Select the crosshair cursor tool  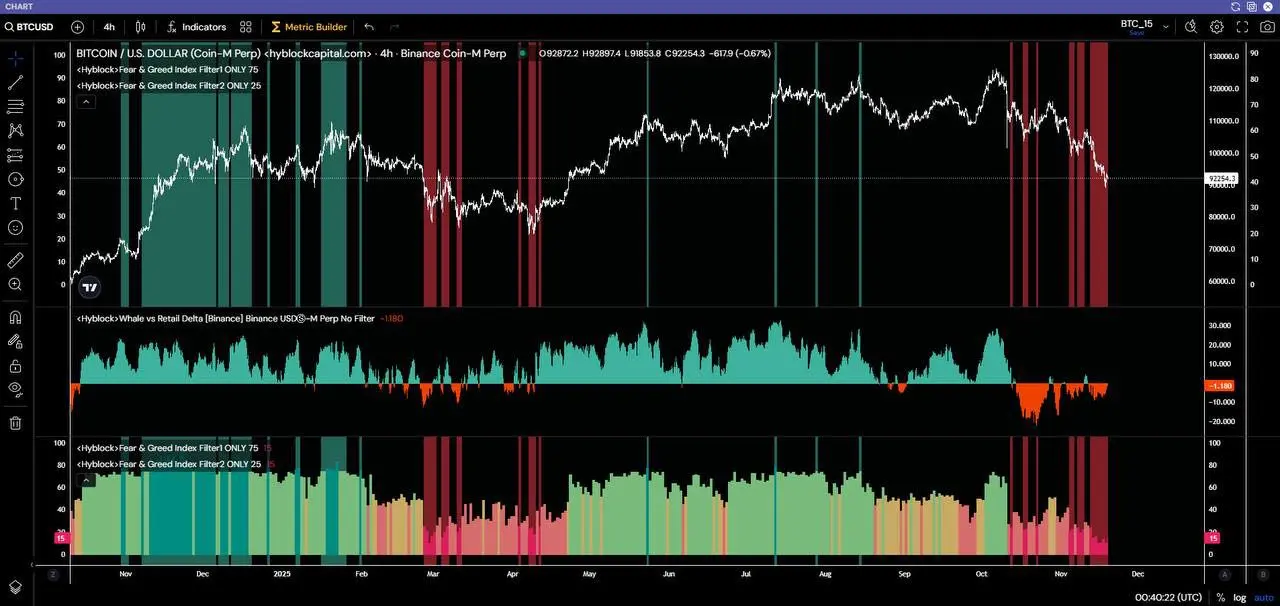click(15, 59)
